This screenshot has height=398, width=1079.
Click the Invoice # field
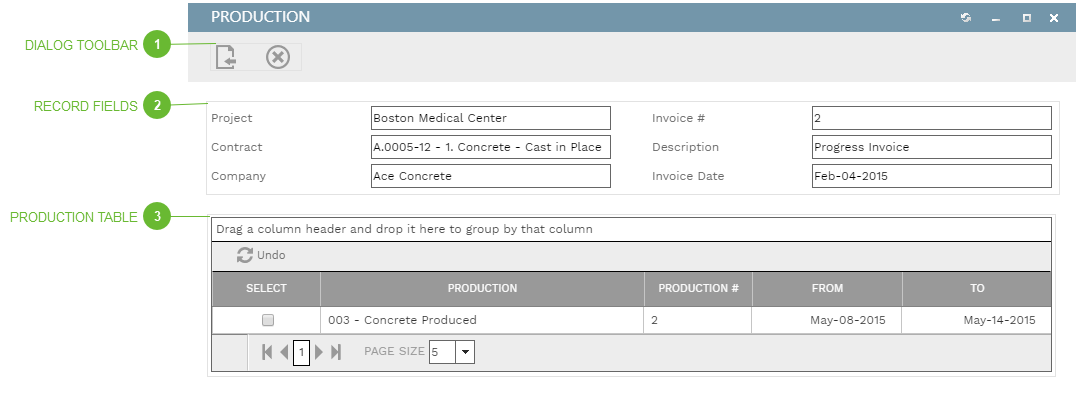pos(932,118)
